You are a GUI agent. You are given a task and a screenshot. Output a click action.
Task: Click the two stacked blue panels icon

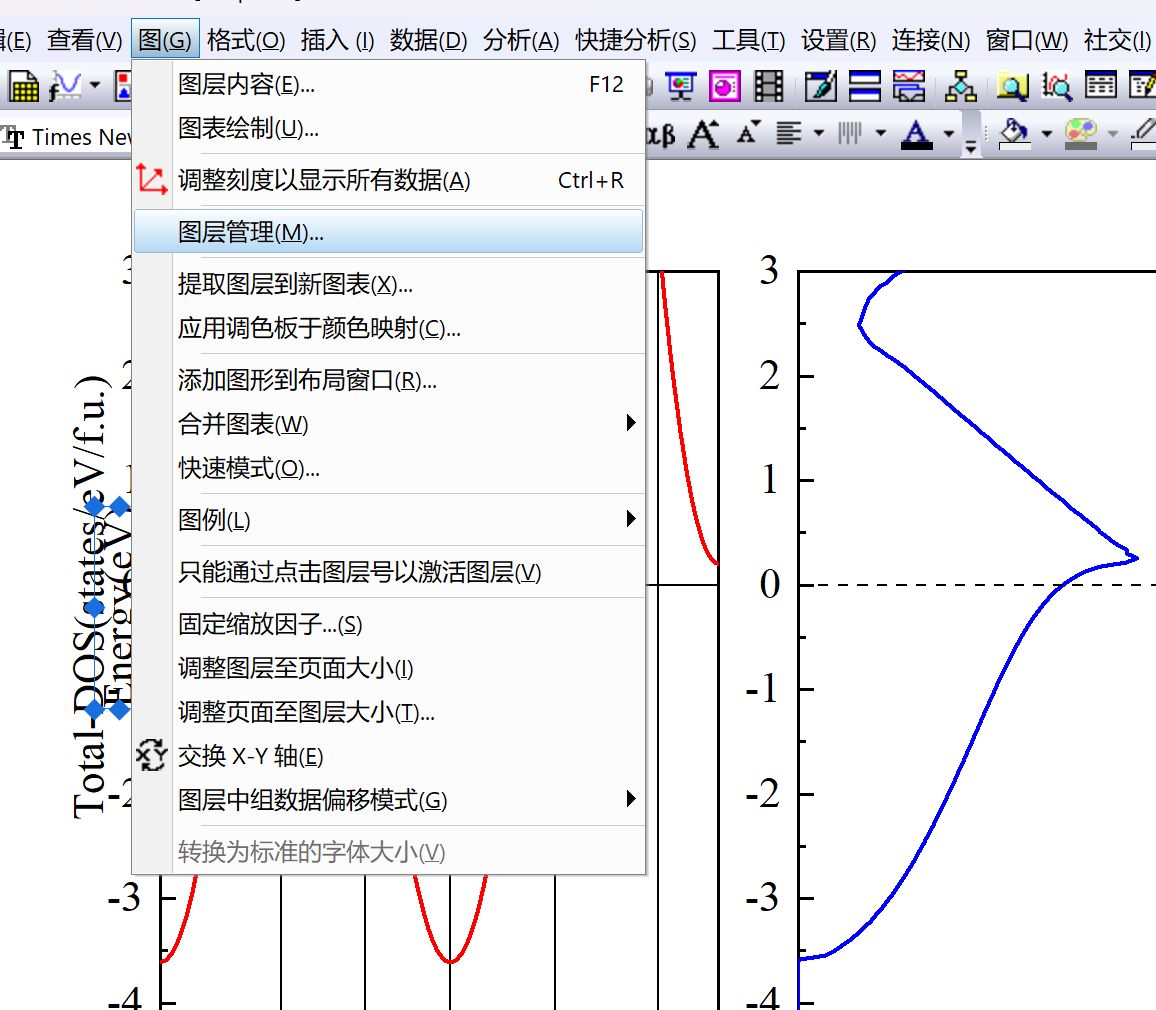865,86
